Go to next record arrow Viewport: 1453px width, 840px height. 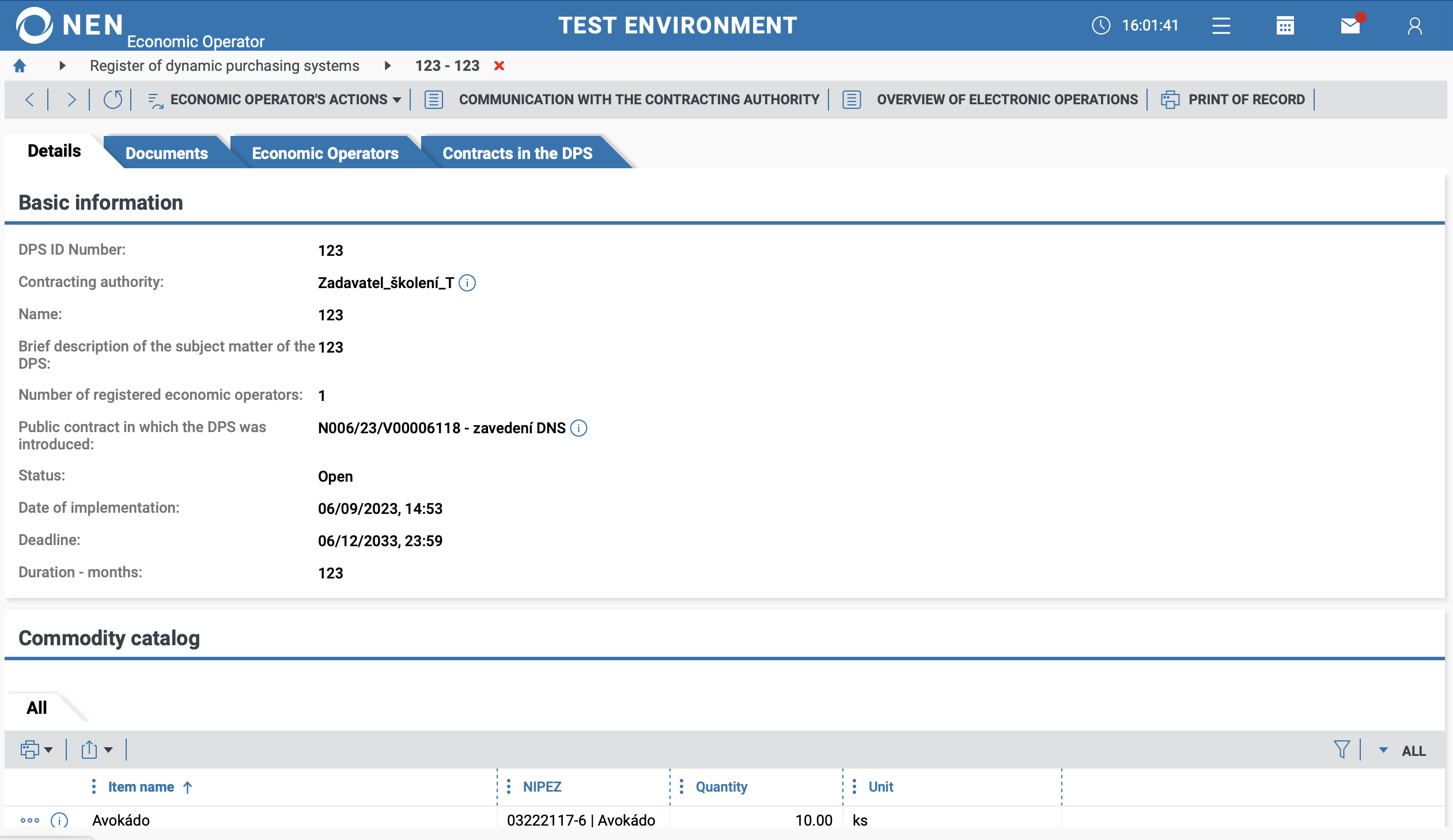[x=71, y=100]
